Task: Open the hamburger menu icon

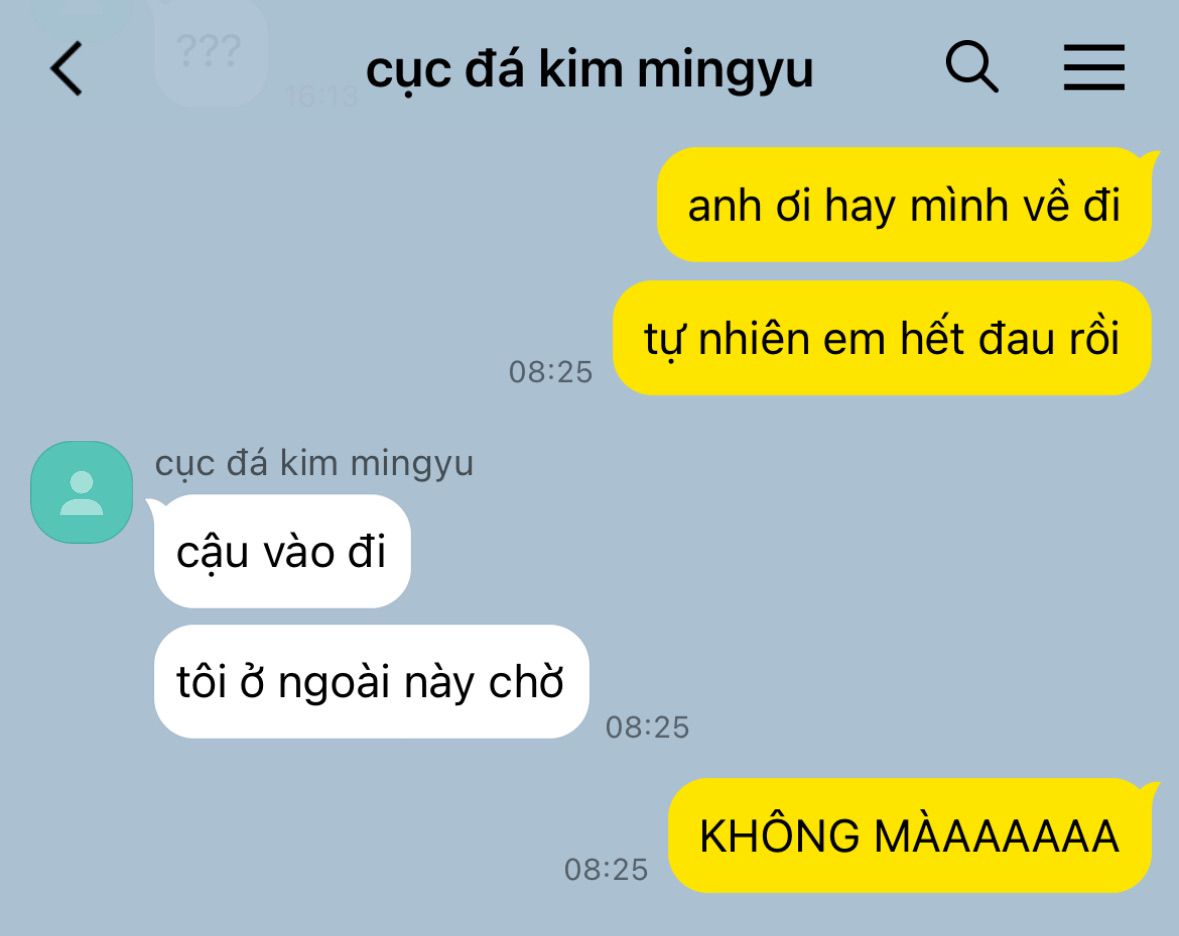Action: pos(1094,68)
